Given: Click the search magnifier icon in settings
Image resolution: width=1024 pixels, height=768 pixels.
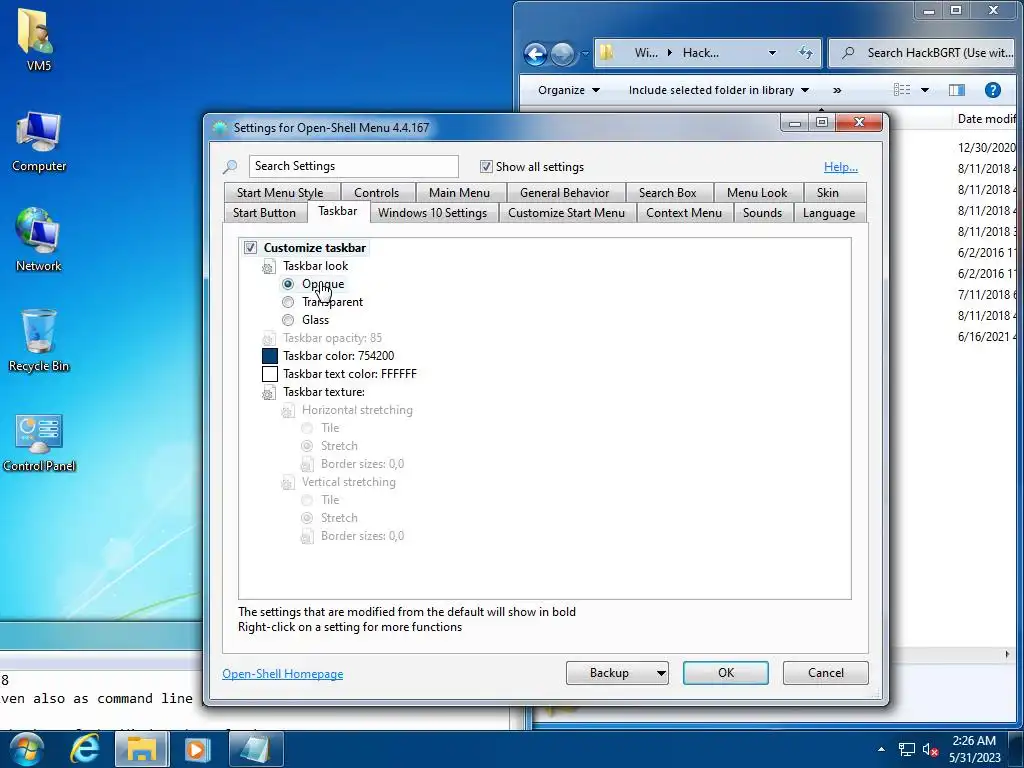Looking at the screenshot, I should [230, 167].
